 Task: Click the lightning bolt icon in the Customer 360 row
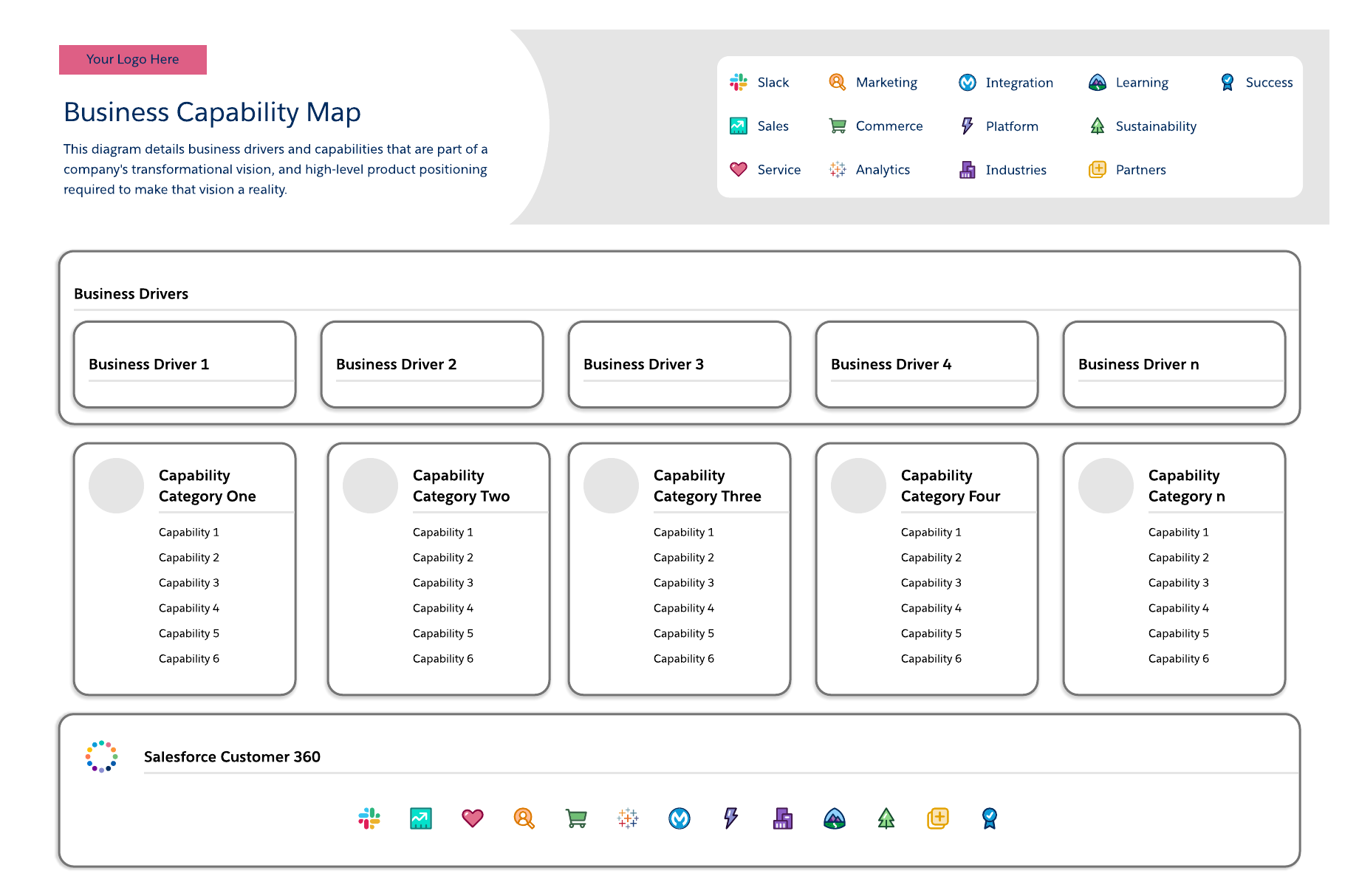click(730, 818)
